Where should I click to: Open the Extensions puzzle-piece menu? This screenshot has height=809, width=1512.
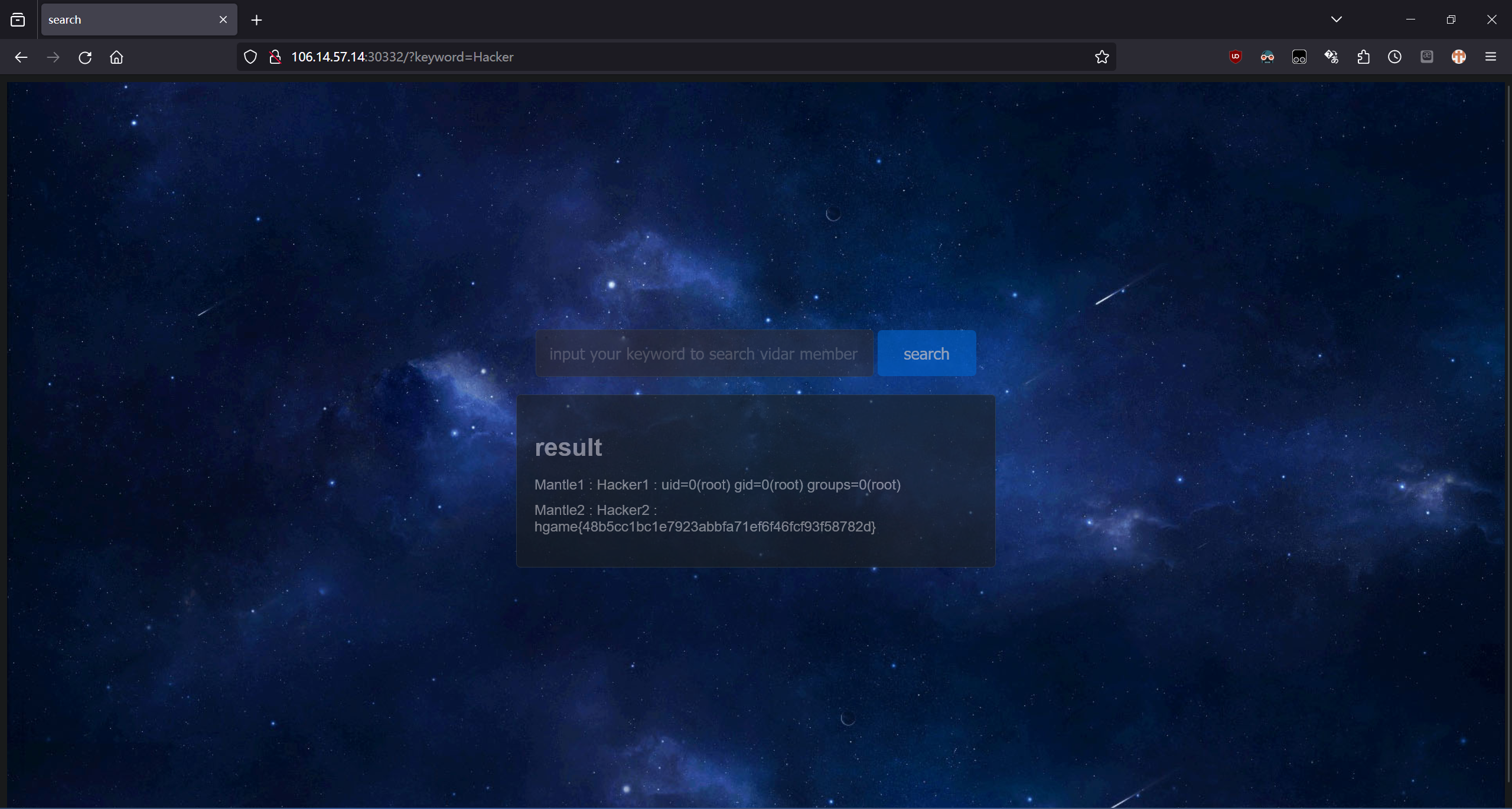coord(1363,57)
